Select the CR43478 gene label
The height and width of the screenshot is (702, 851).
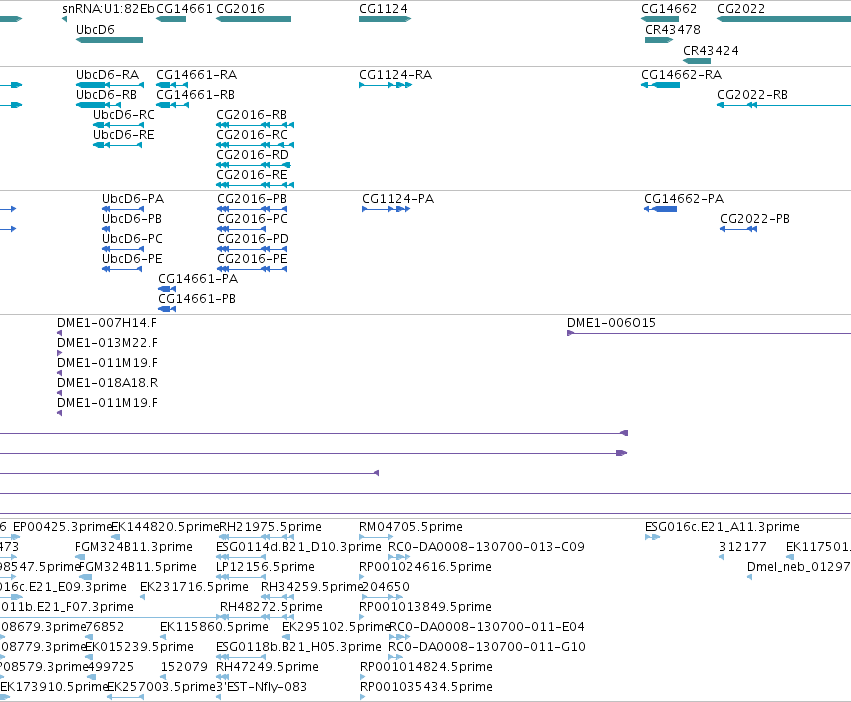pos(672,29)
